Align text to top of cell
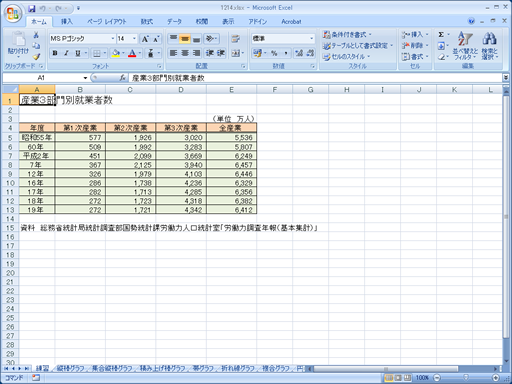512x384 pixels. 173,39
